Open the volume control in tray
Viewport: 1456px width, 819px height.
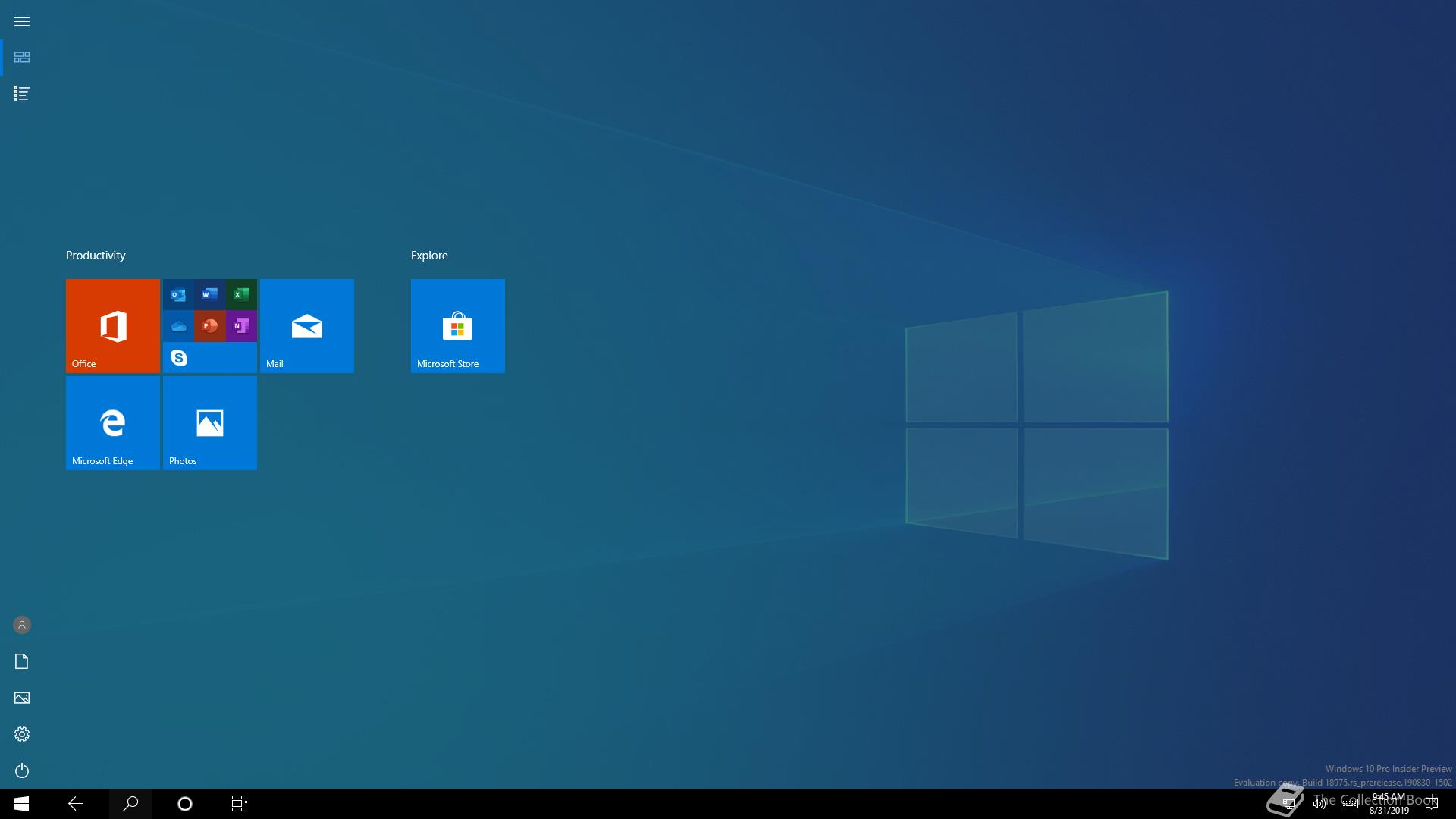click(1319, 804)
